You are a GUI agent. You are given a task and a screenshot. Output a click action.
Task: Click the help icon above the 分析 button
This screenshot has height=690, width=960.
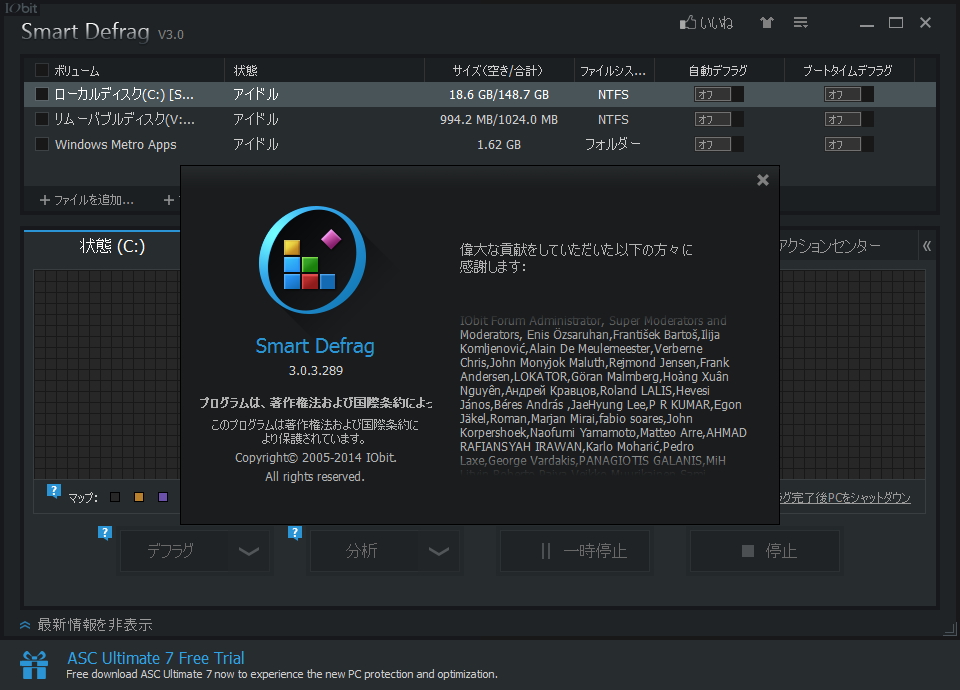(x=294, y=533)
